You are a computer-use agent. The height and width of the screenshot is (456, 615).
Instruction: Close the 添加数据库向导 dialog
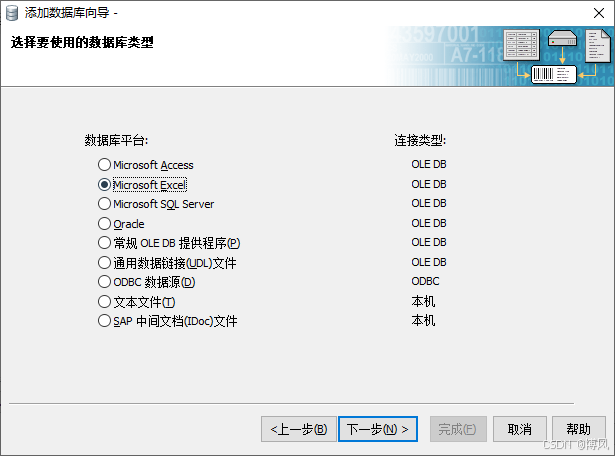click(599, 13)
